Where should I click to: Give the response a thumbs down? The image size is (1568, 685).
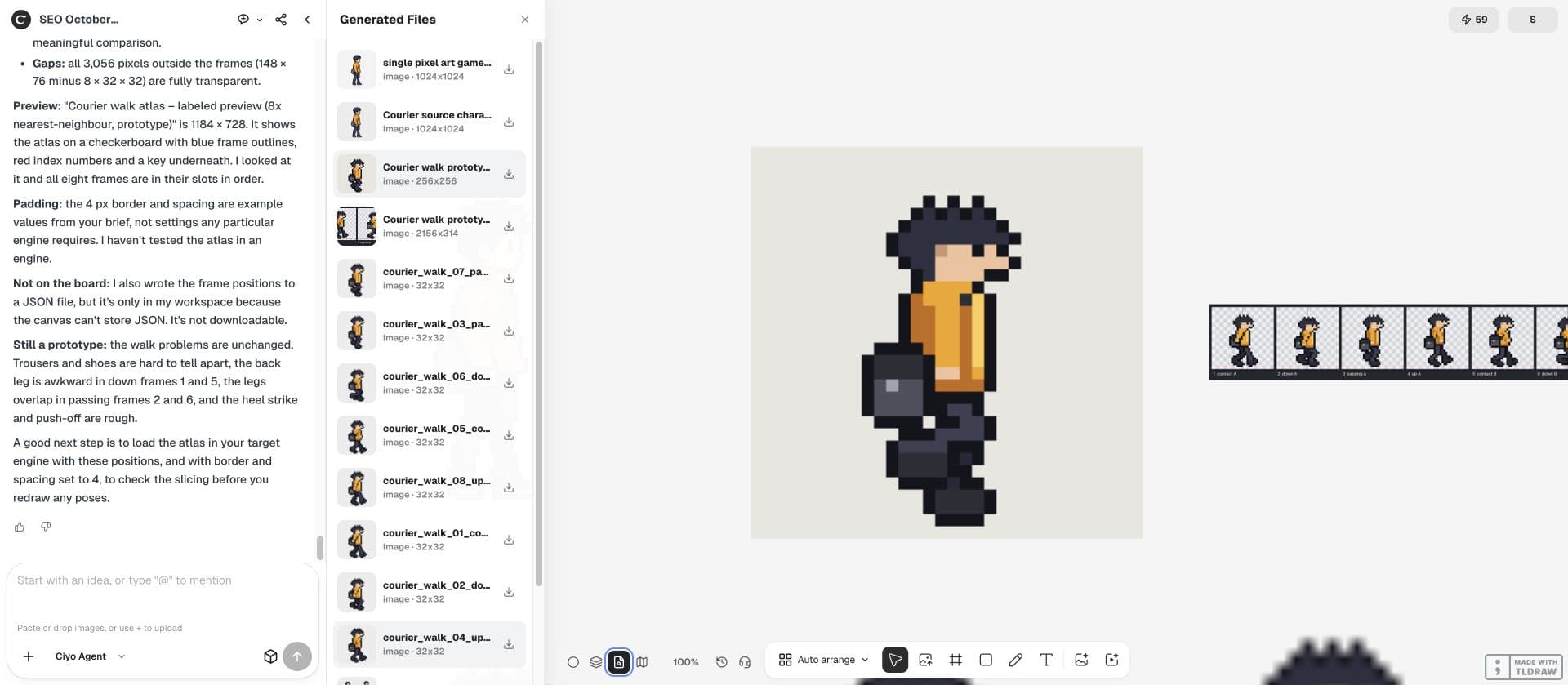(46, 527)
